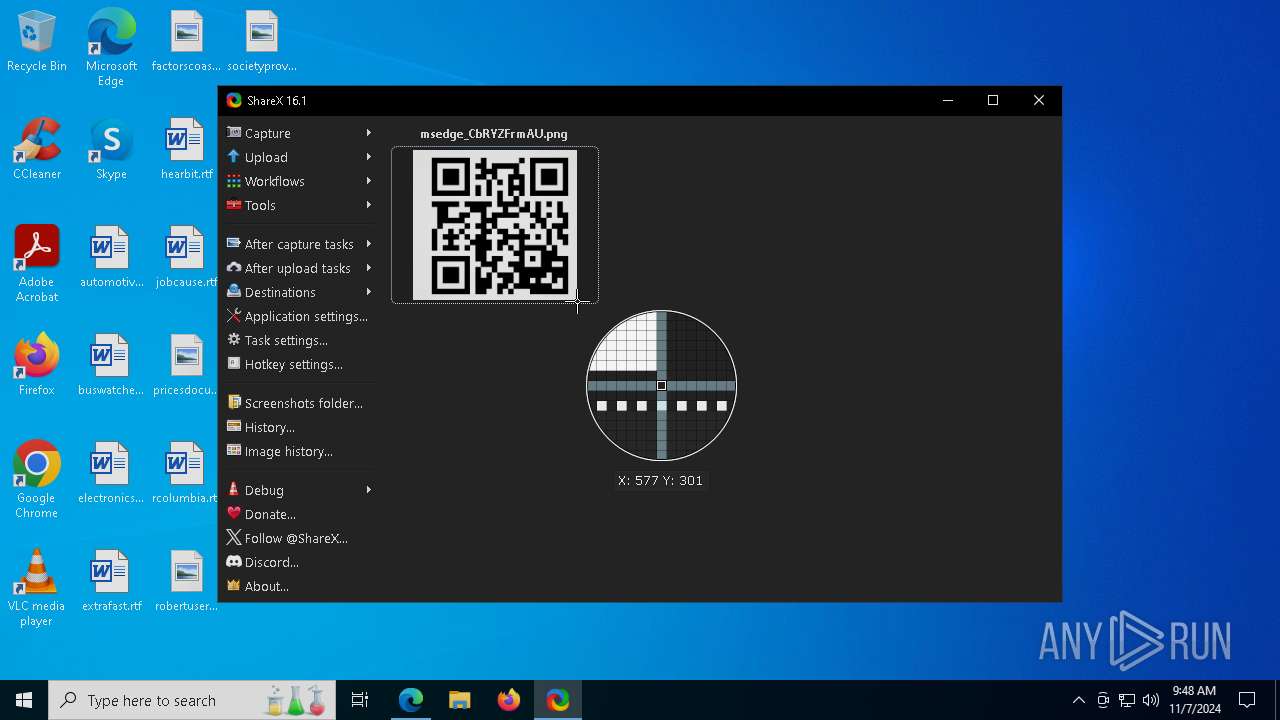Viewport: 1280px width, 720px height.
Task: Open the Upload menu label
Action: [266, 157]
